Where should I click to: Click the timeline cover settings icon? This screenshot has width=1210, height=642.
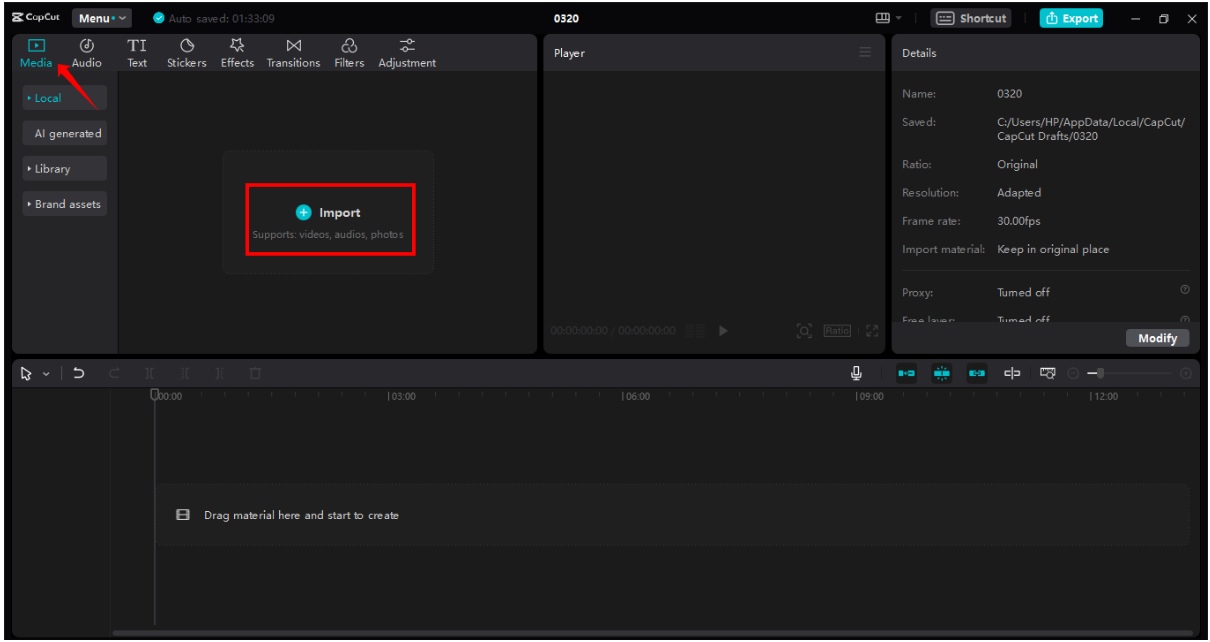click(1048, 373)
